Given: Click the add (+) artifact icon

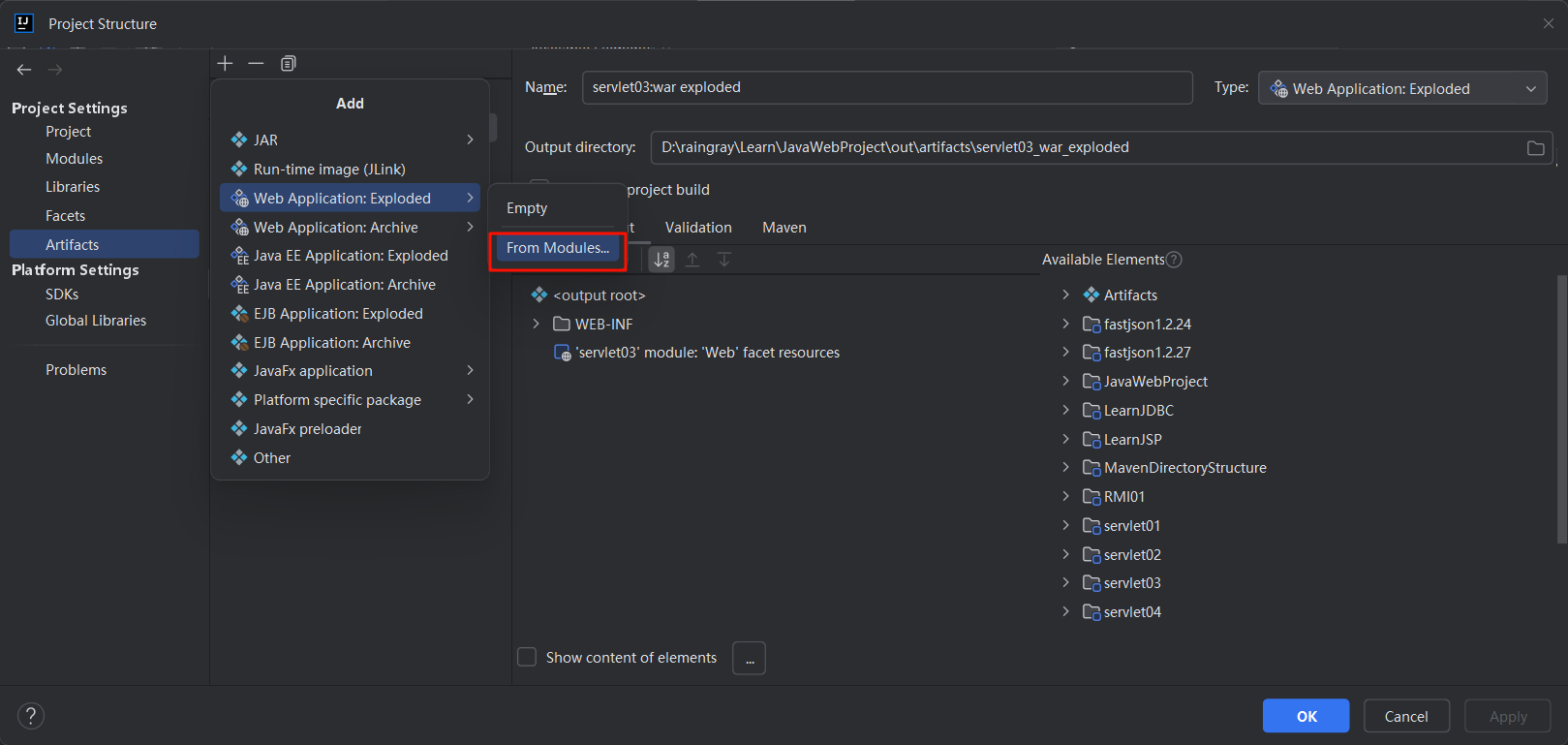Looking at the screenshot, I should click(x=226, y=63).
